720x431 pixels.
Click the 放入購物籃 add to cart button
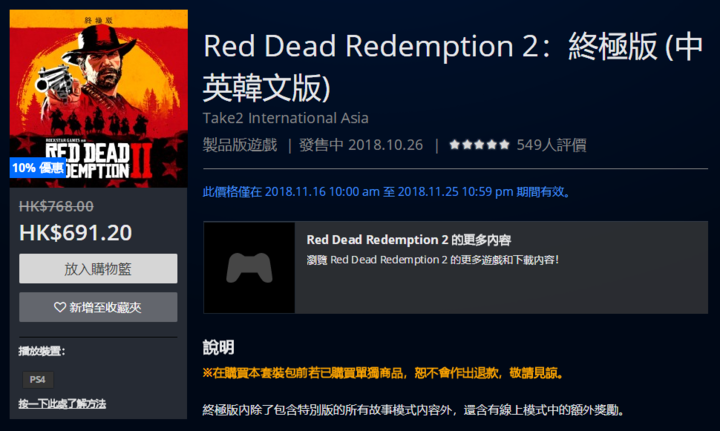(x=98, y=269)
